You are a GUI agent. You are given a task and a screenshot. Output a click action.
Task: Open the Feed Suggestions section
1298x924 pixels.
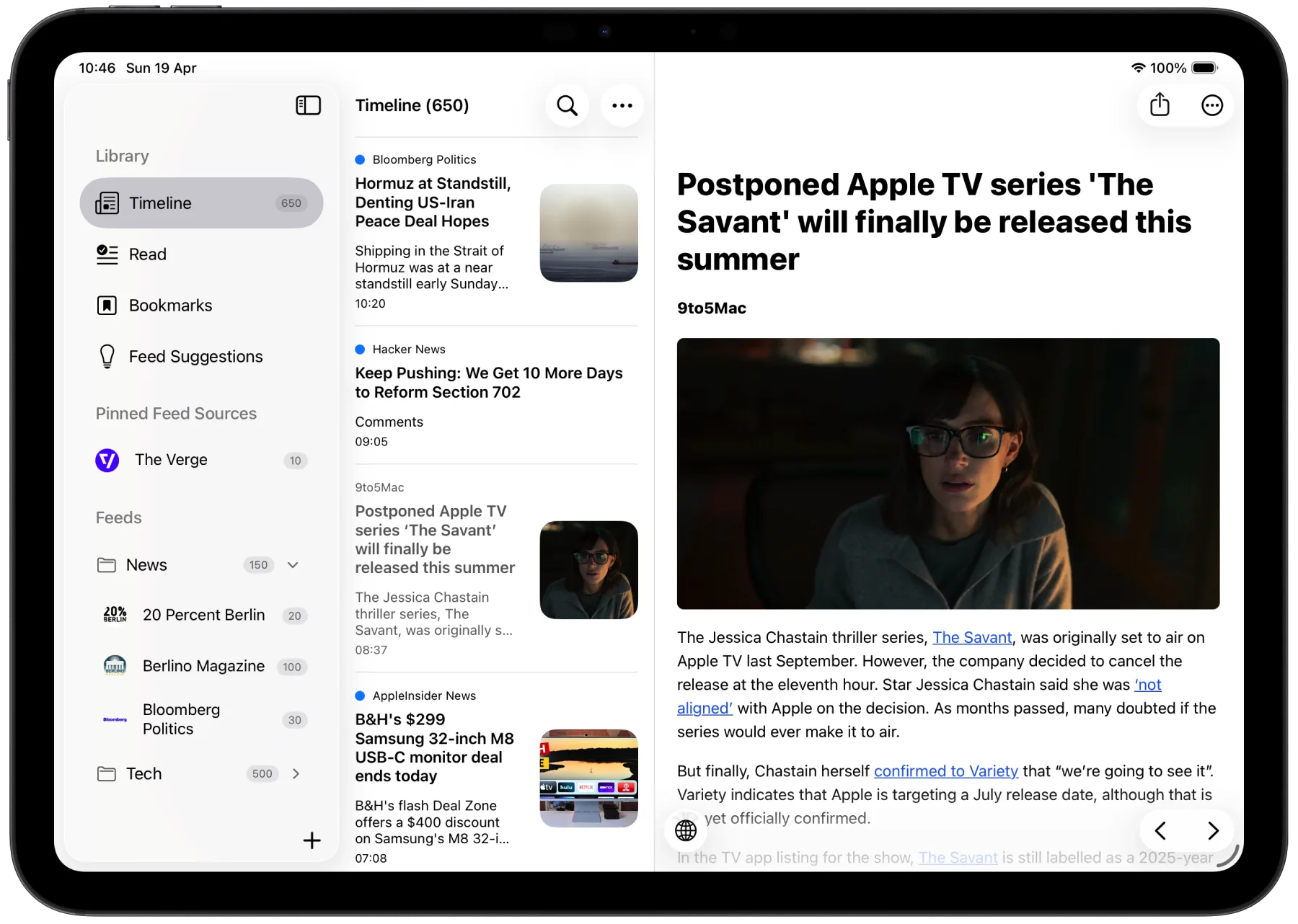[x=195, y=356]
